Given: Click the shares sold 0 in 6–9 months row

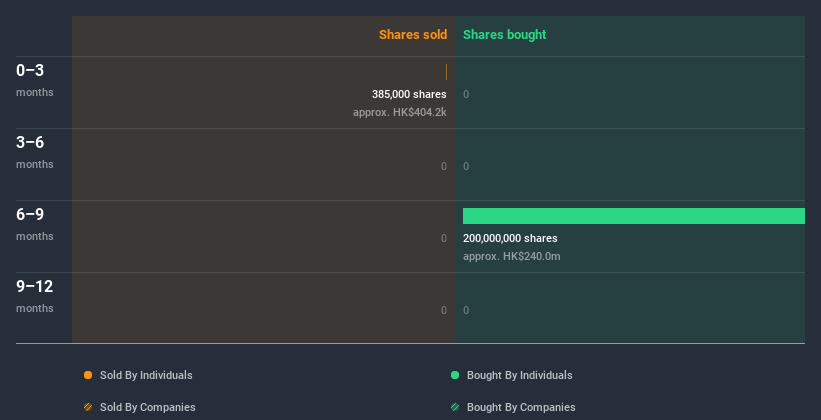Looking at the screenshot, I should click(x=444, y=238).
